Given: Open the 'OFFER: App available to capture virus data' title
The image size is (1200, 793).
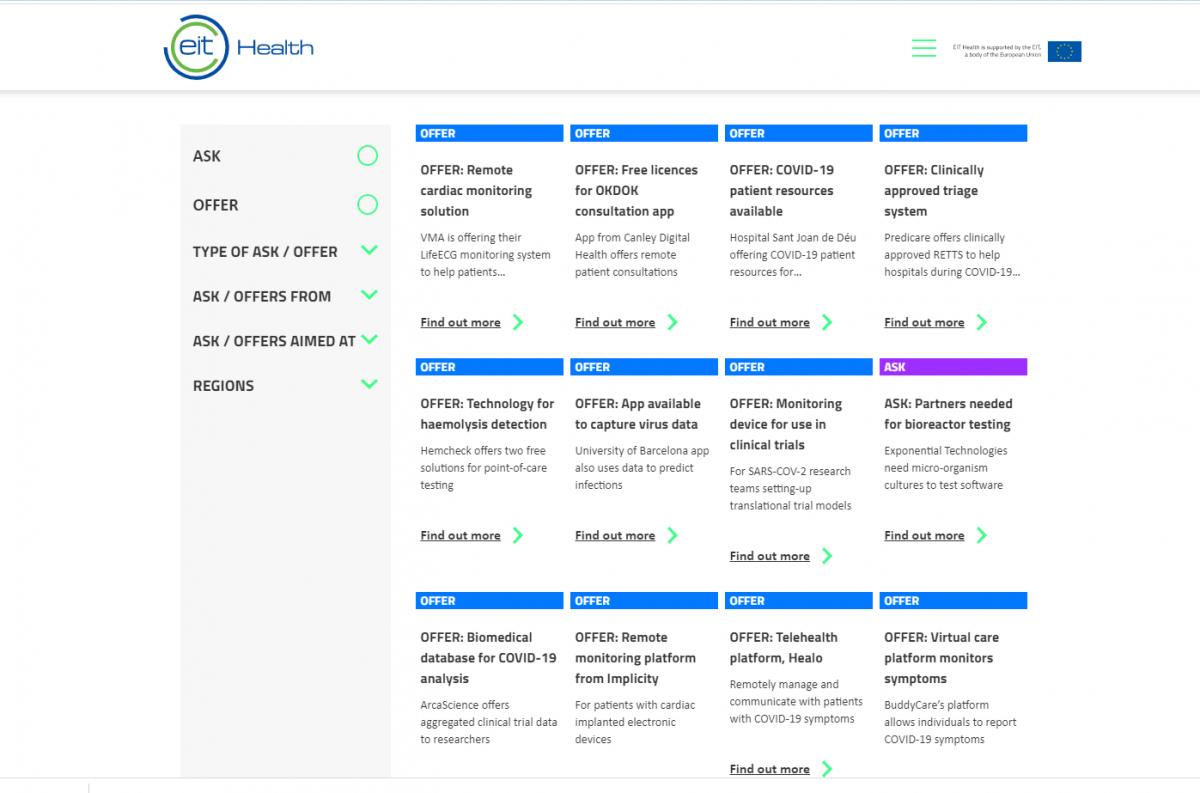Looking at the screenshot, I should coord(637,414).
